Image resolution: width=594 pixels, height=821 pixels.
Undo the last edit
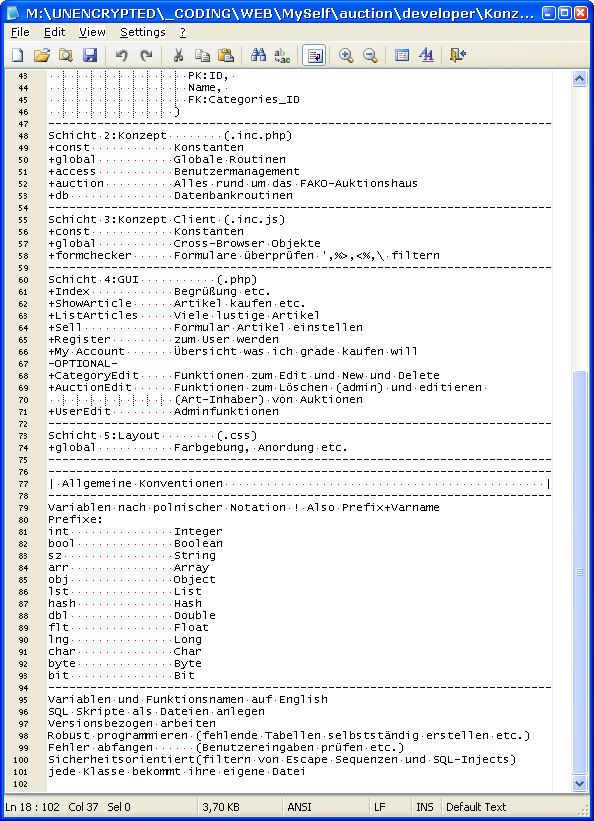[x=122, y=55]
